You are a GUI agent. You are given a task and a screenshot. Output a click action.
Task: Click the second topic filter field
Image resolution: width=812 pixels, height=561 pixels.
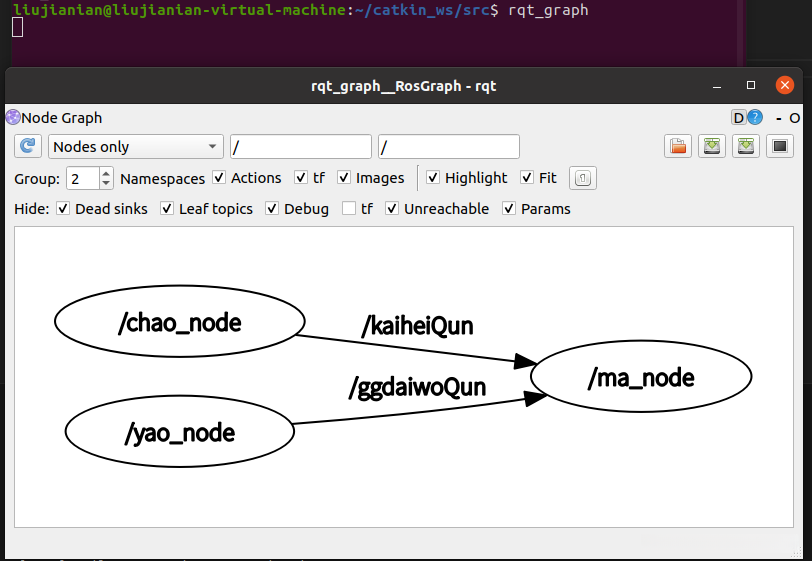tap(449, 147)
